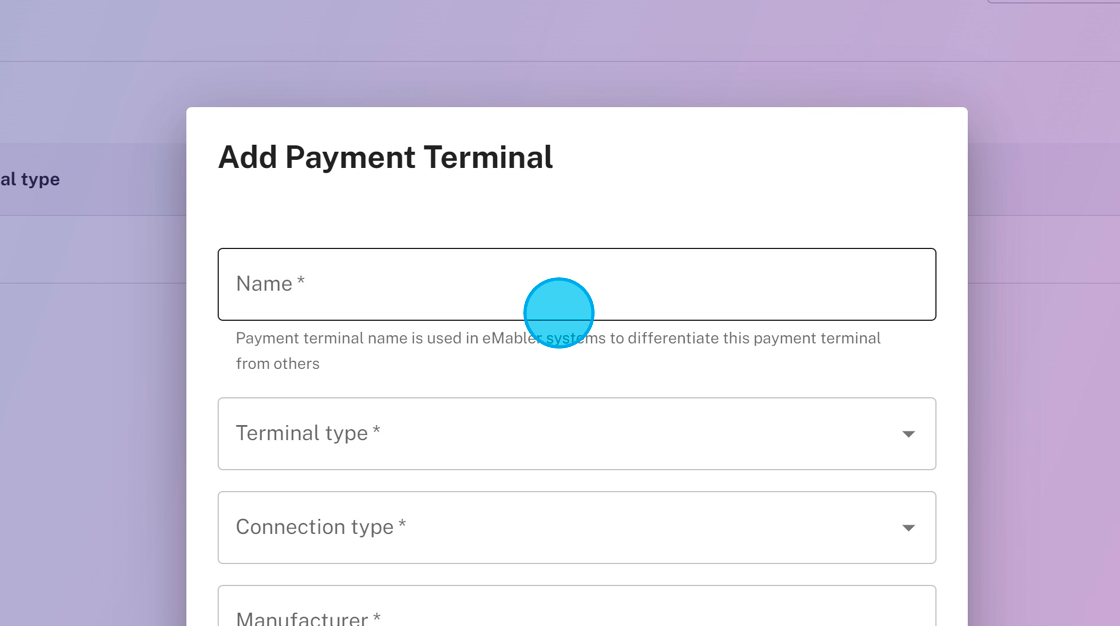The height and width of the screenshot is (626, 1120).
Task: Click the Terminal type dropdown arrow
Action: tap(908, 434)
